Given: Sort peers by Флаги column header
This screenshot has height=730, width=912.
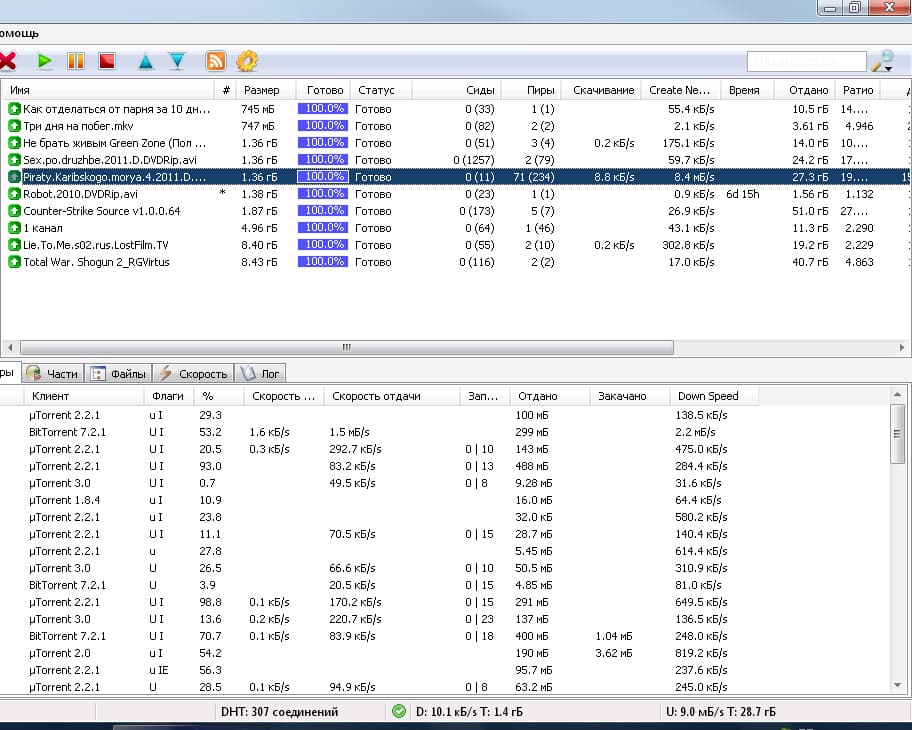Looking at the screenshot, I should [168, 396].
